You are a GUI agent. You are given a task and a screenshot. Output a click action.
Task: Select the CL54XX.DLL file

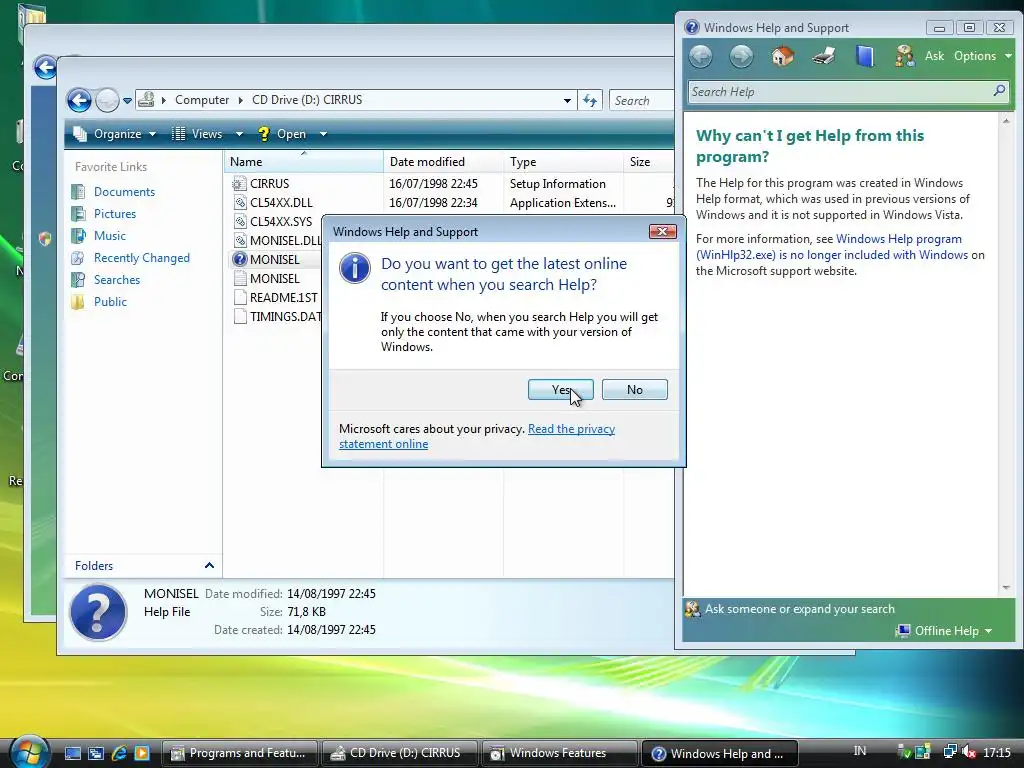281,203
